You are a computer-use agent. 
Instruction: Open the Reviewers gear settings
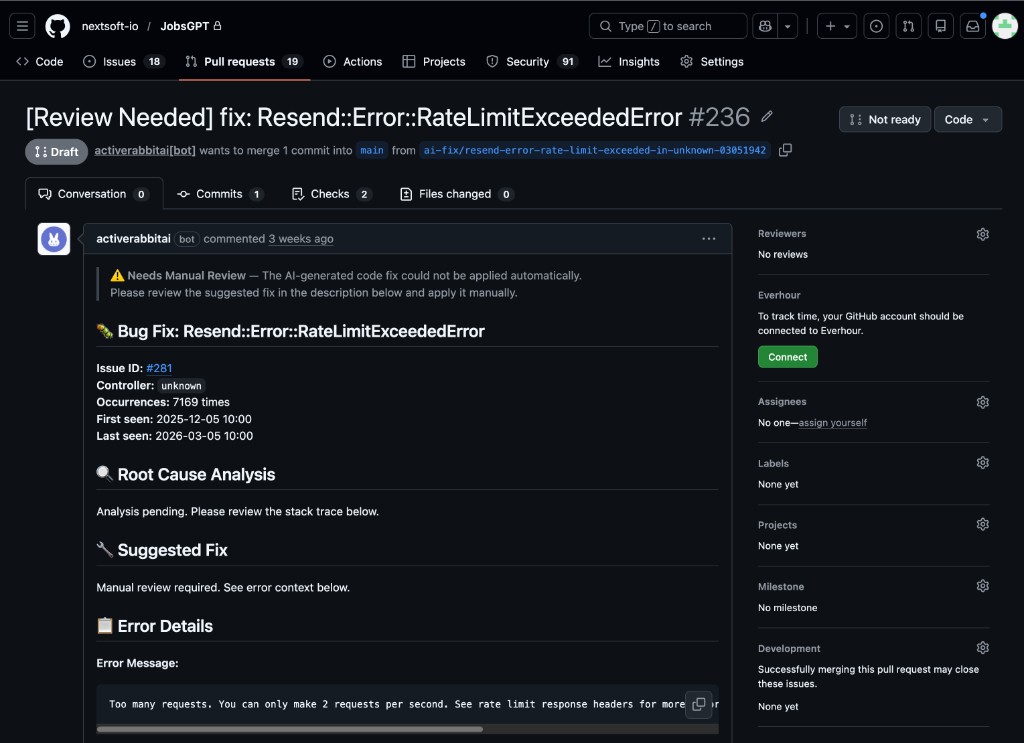[x=982, y=234]
